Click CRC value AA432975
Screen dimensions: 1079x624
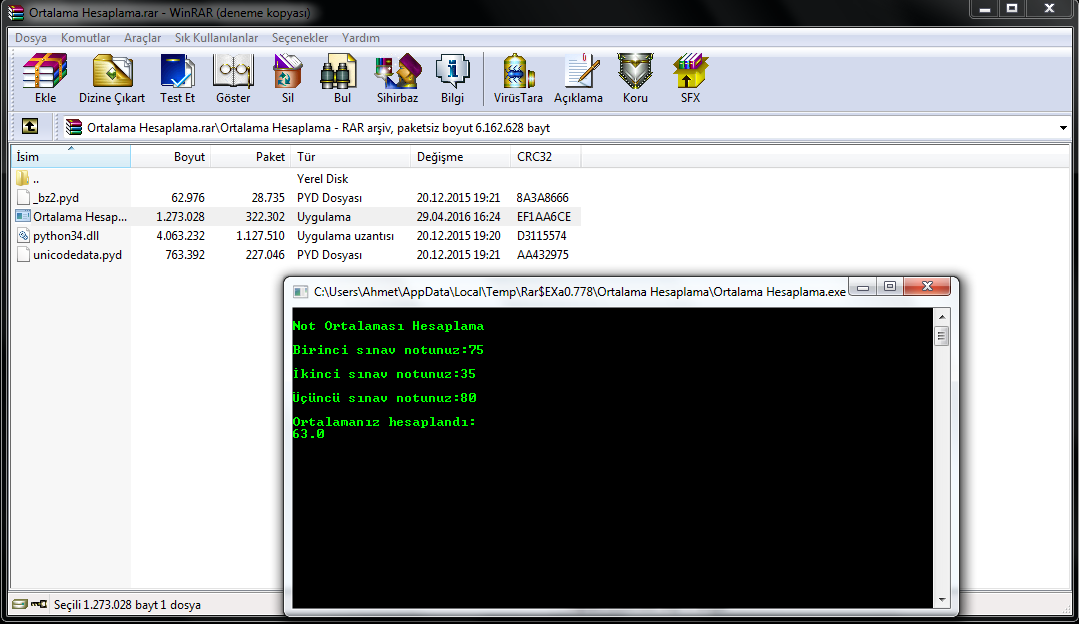[x=543, y=255]
